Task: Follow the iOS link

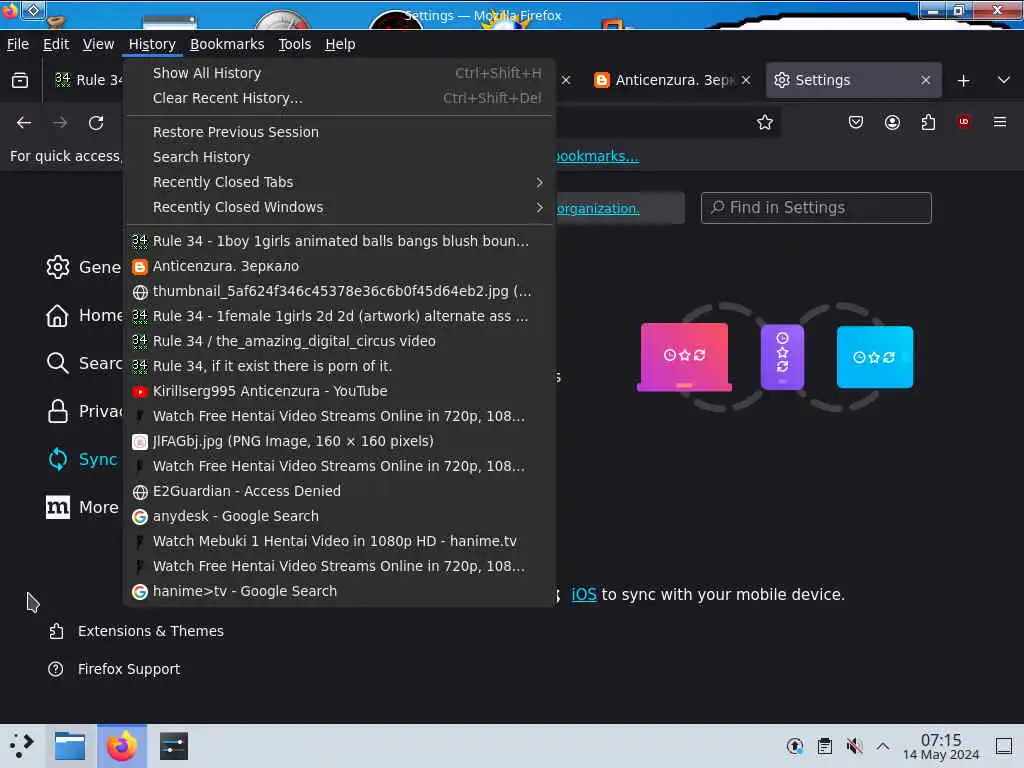Action: point(584,595)
